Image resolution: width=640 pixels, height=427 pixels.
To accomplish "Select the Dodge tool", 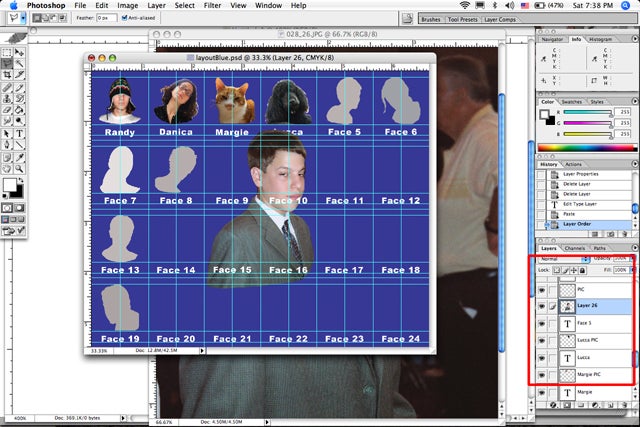I will (x=19, y=120).
